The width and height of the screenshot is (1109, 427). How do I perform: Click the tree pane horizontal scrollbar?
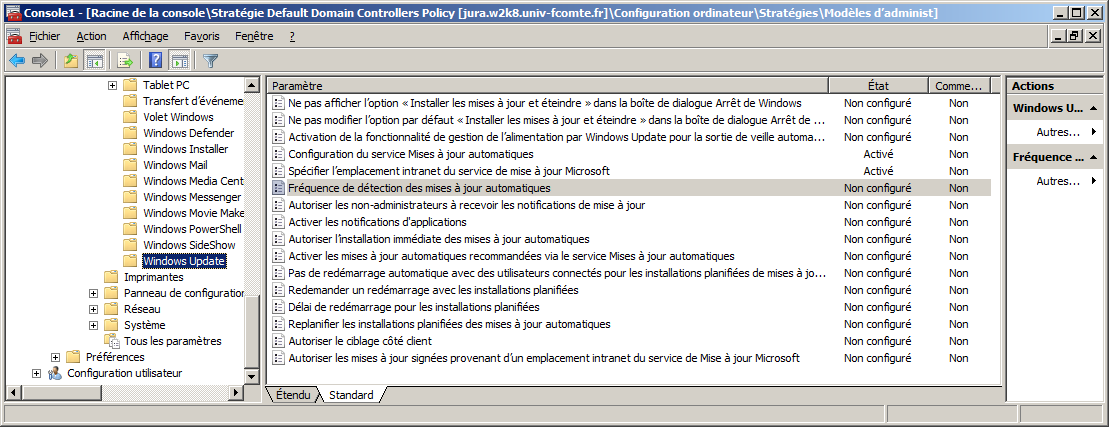click(130, 393)
